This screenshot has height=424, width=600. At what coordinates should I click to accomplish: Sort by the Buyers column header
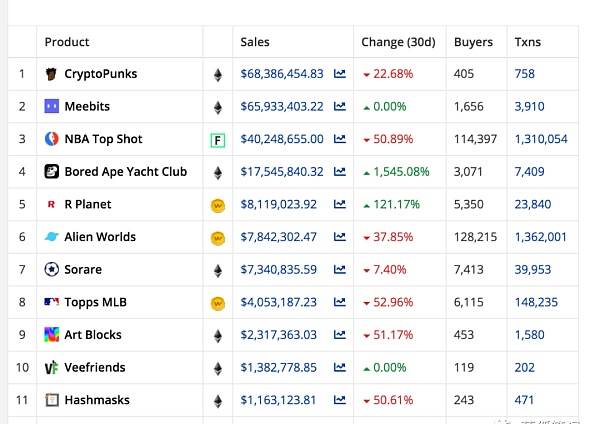pyautogui.click(x=473, y=42)
